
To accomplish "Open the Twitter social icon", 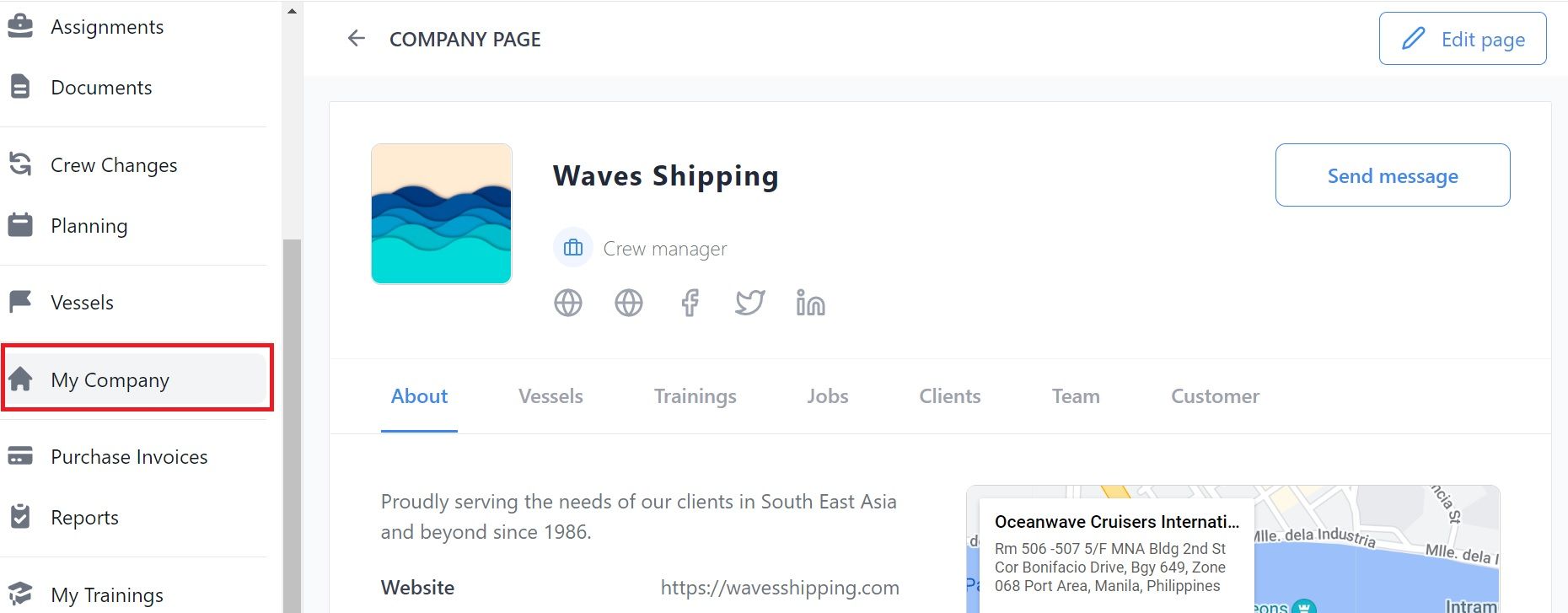I will [749, 302].
